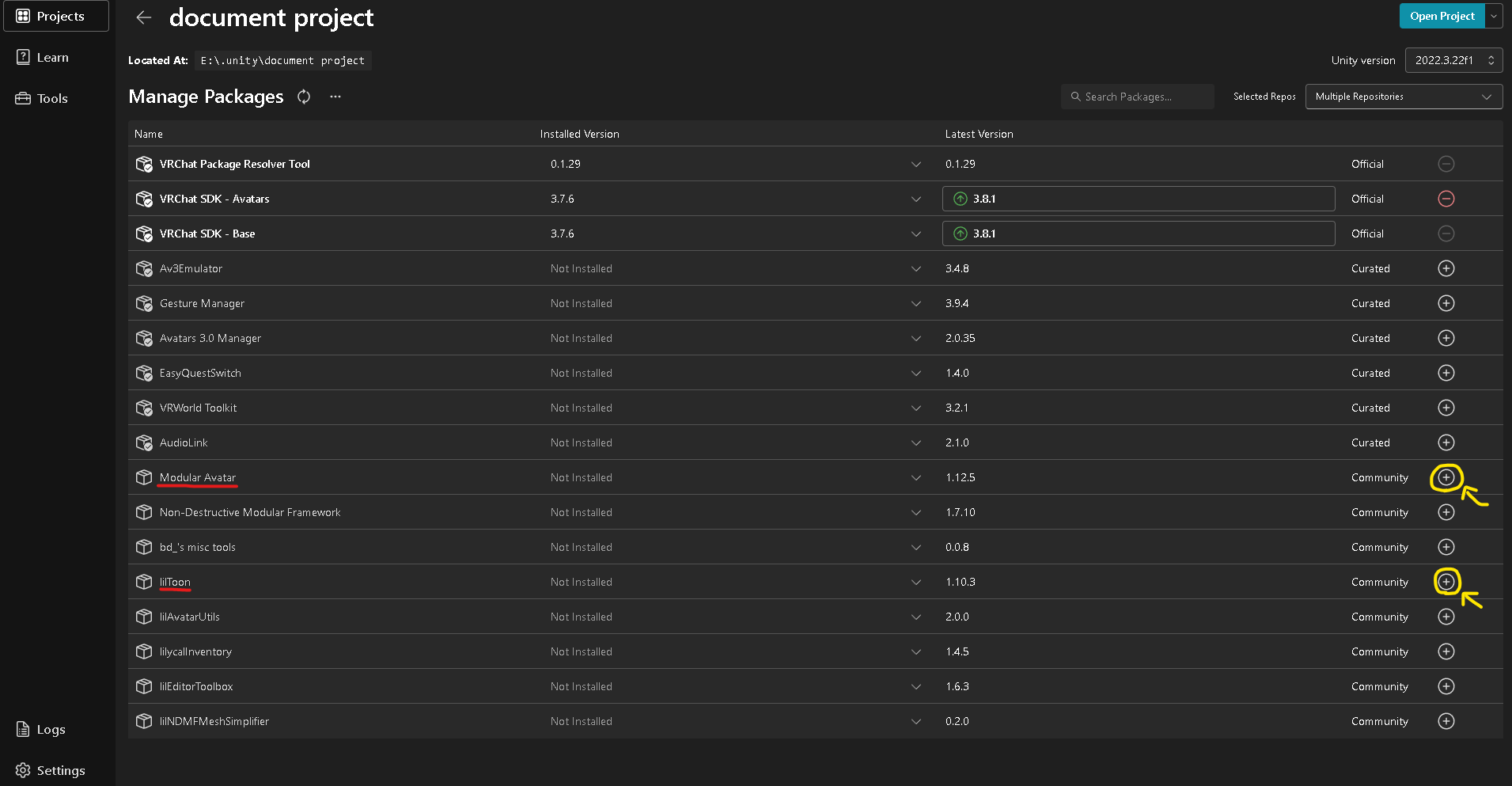Click the Selected Repos label
Viewport: 1512px width, 786px height.
pyautogui.click(x=1264, y=97)
